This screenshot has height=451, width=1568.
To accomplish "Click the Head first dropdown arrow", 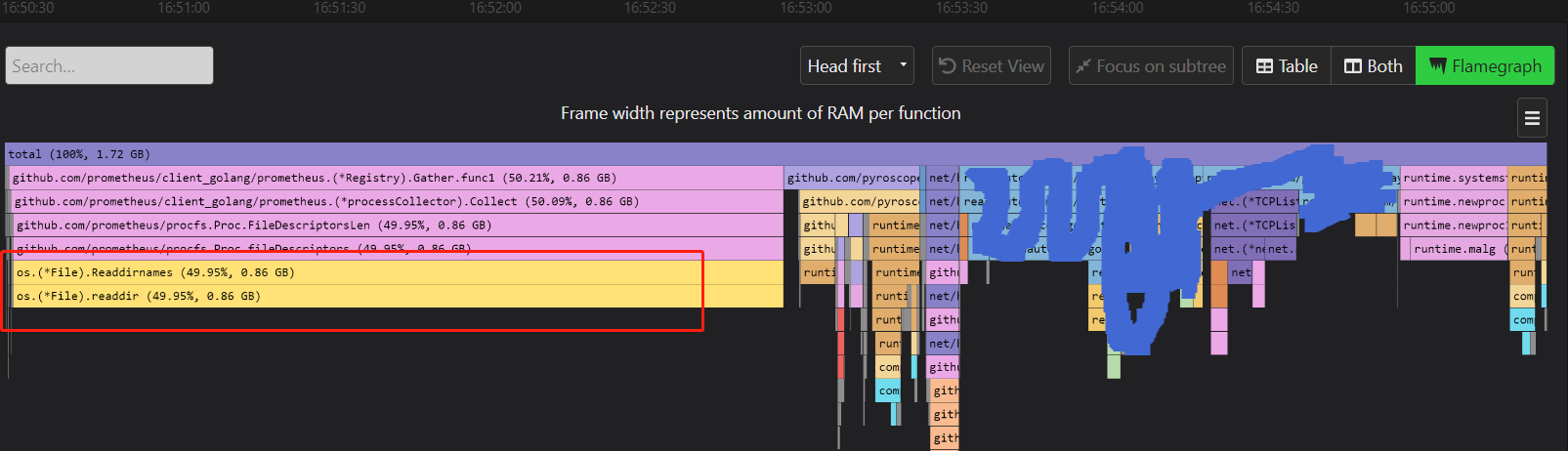I will pyautogui.click(x=904, y=65).
